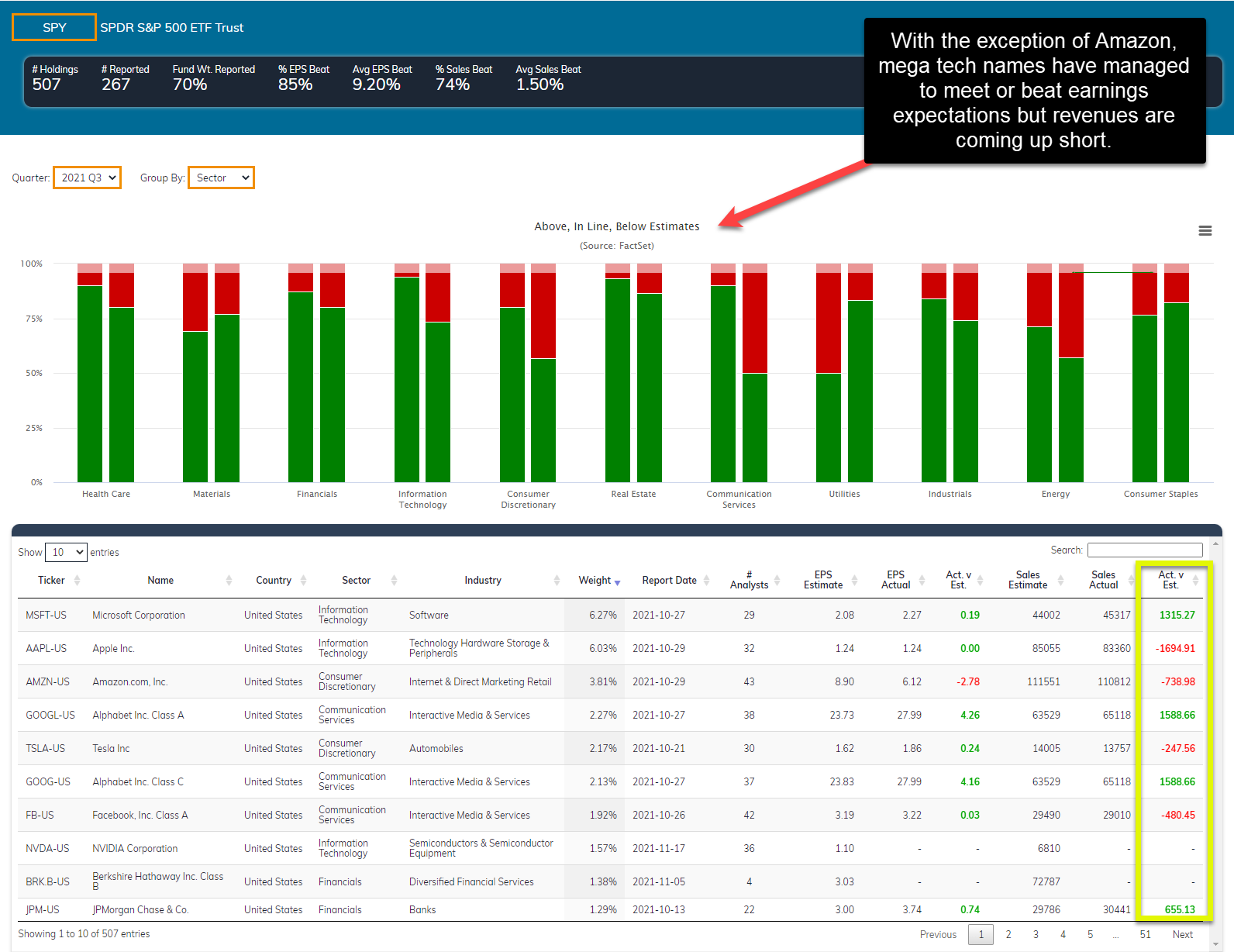Click the BRK.B-US ticker cell
This screenshot has height=952, width=1234.
(47, 881)
